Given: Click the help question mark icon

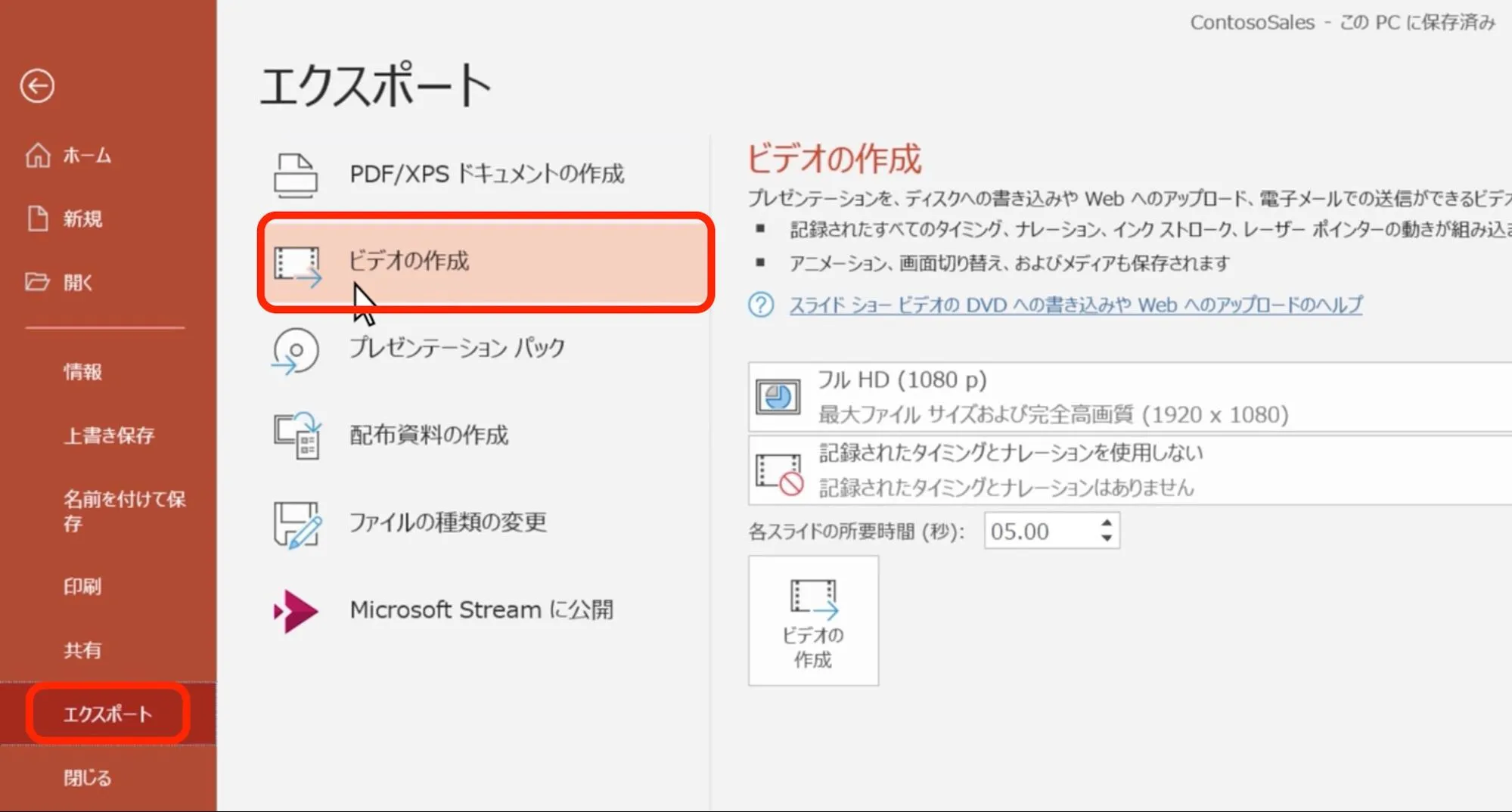Looking at the screenshot, I should [760, 305].
